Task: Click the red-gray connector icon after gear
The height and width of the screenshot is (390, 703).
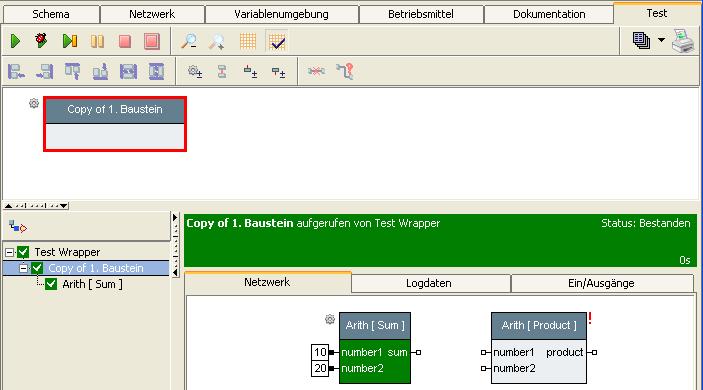Action: (x=222, y=71)
